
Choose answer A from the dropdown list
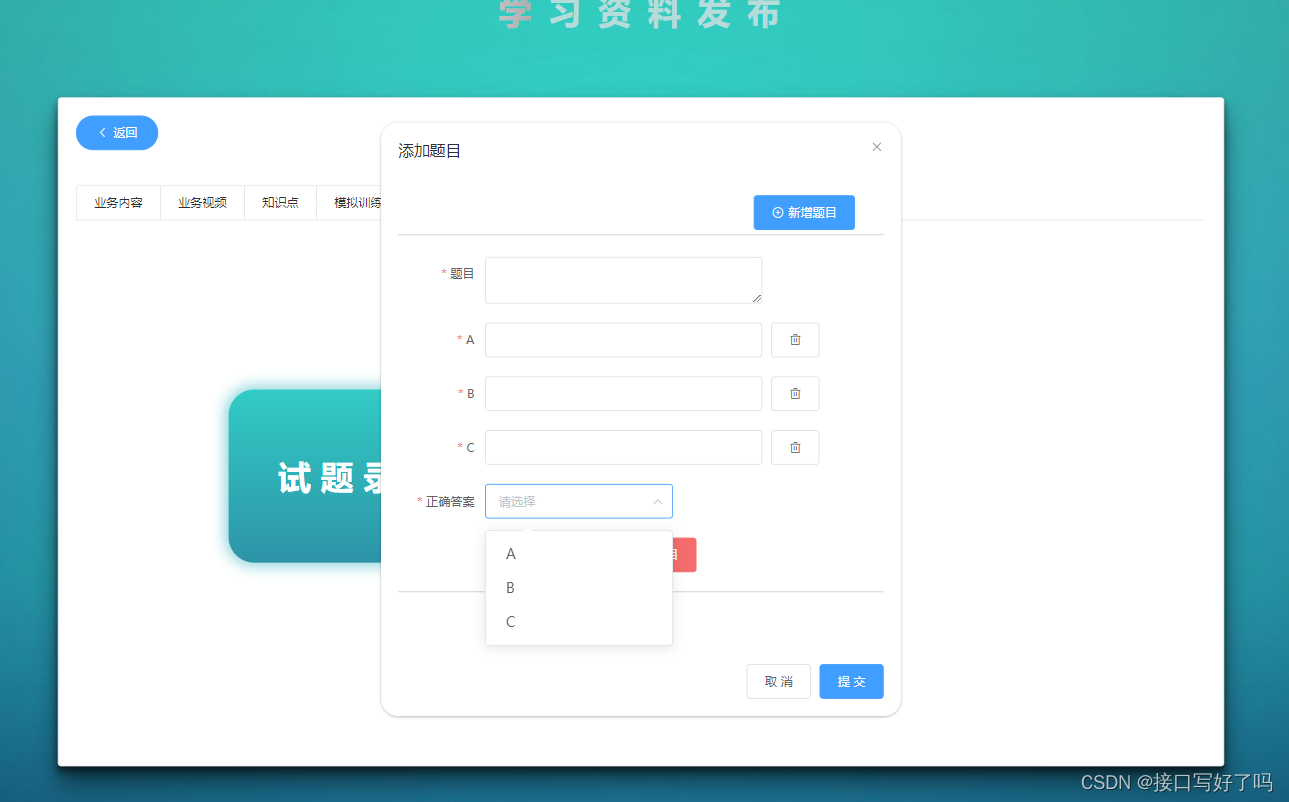coord(579,554)
